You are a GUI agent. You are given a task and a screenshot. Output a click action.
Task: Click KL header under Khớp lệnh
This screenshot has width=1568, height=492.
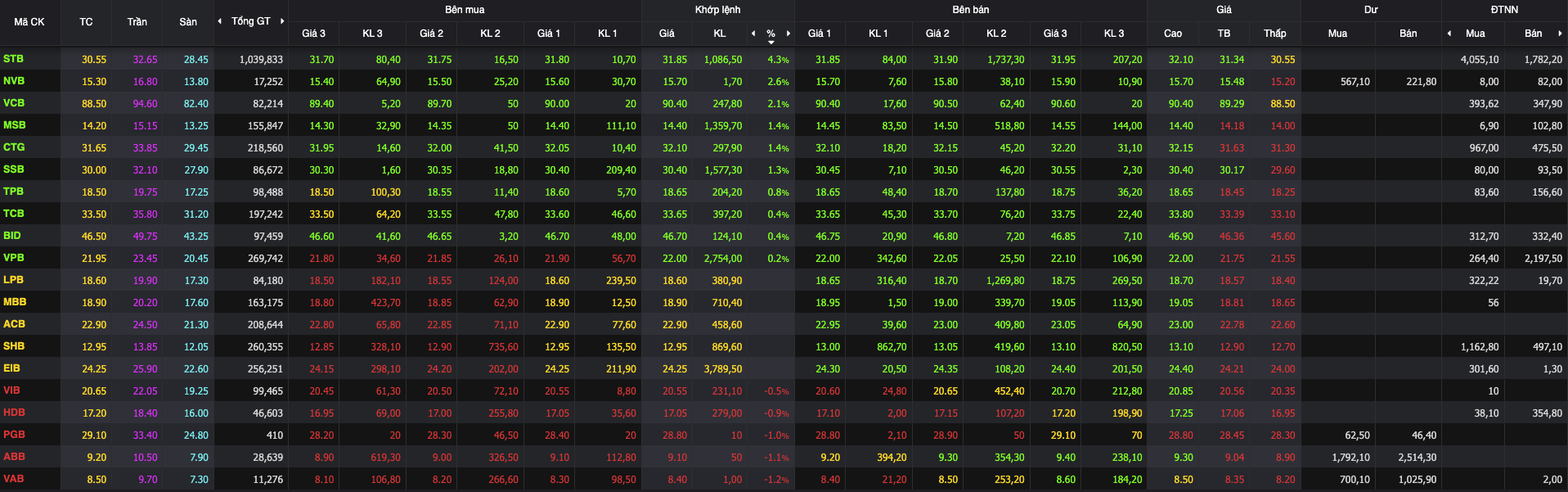point(720,34)
